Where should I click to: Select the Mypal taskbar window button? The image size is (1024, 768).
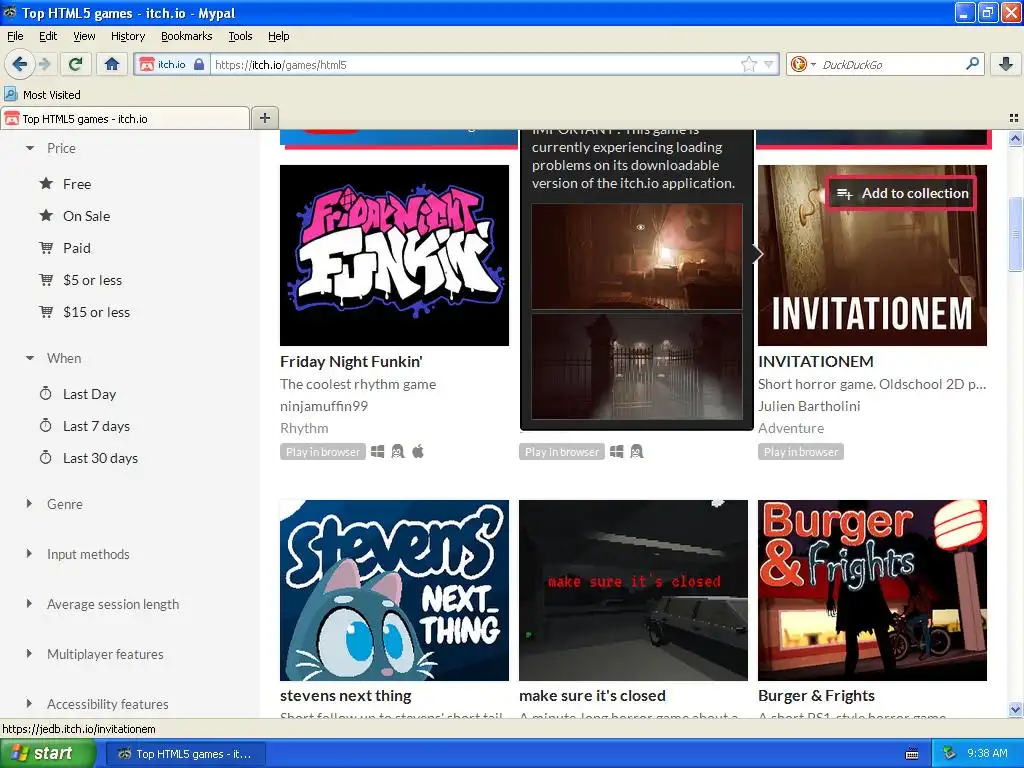tap(185, 754)
